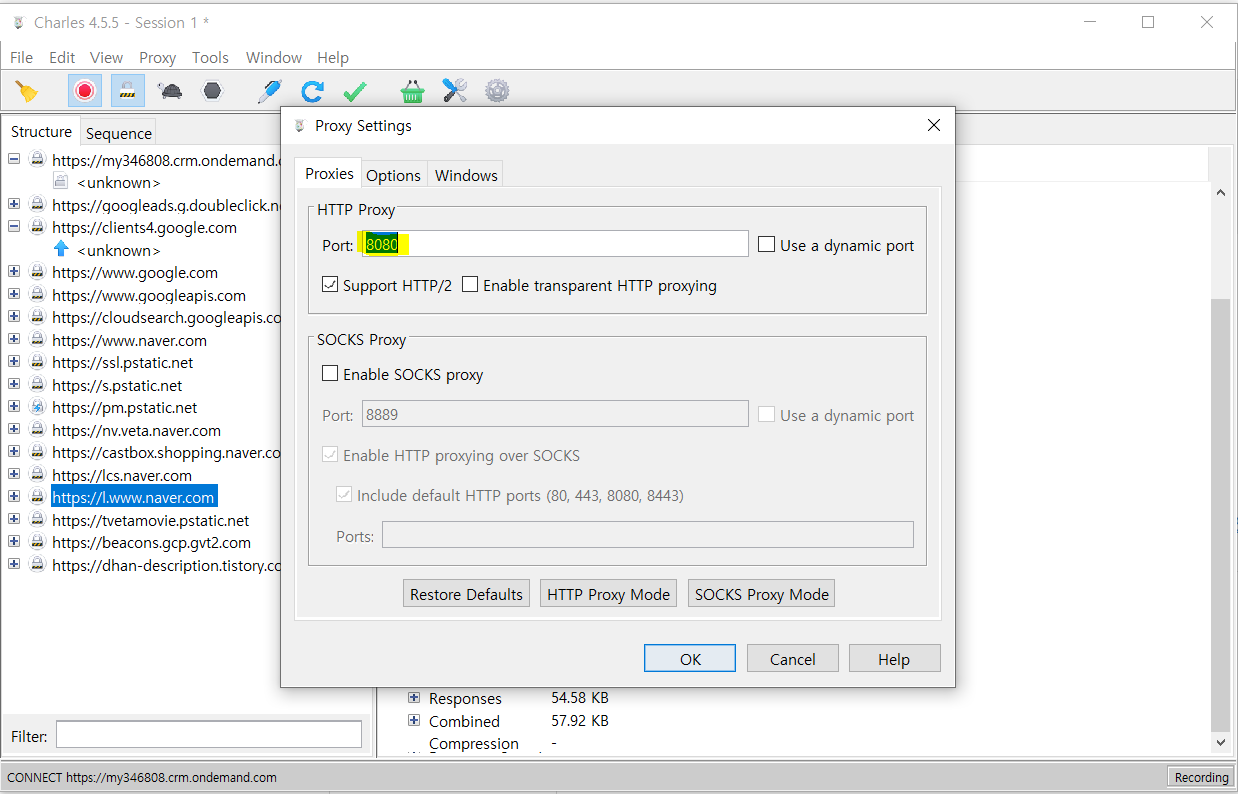Click the HTTP Proxy Mode button
The height and width of the screenshot is (794, 1238).
608,594
